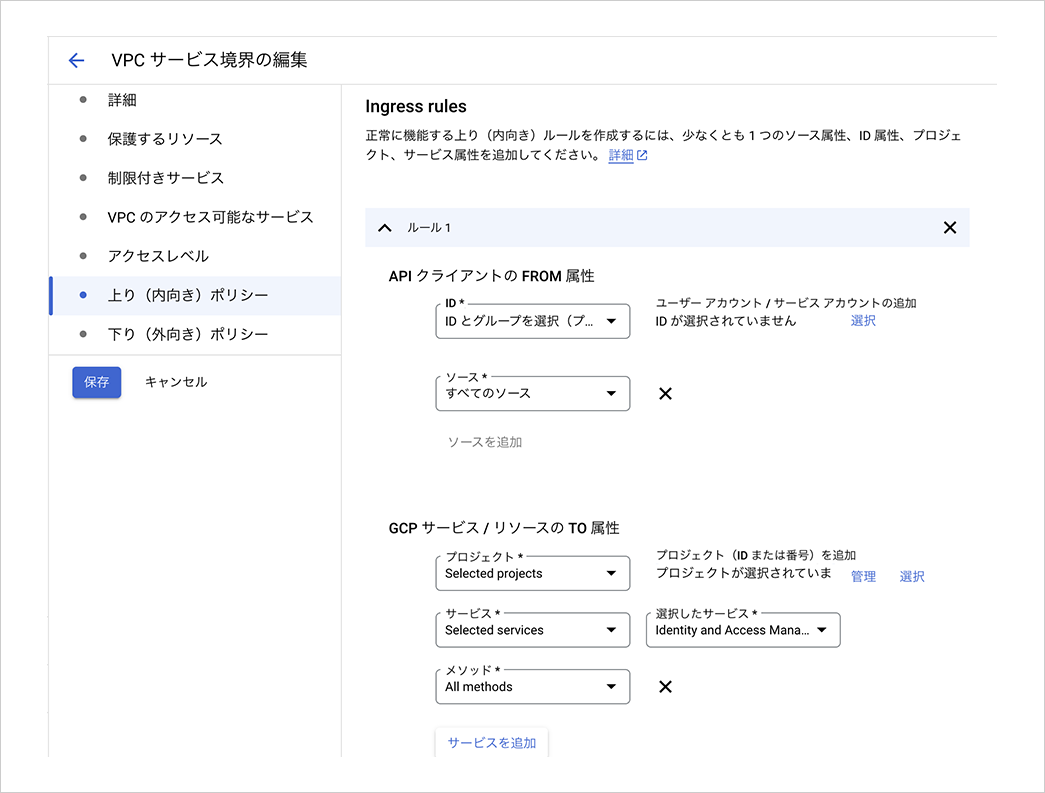The image size is (1045, 793).
Task: Select 上り（内向き）ポリシー in sidebar
Action: click(195, 295)
